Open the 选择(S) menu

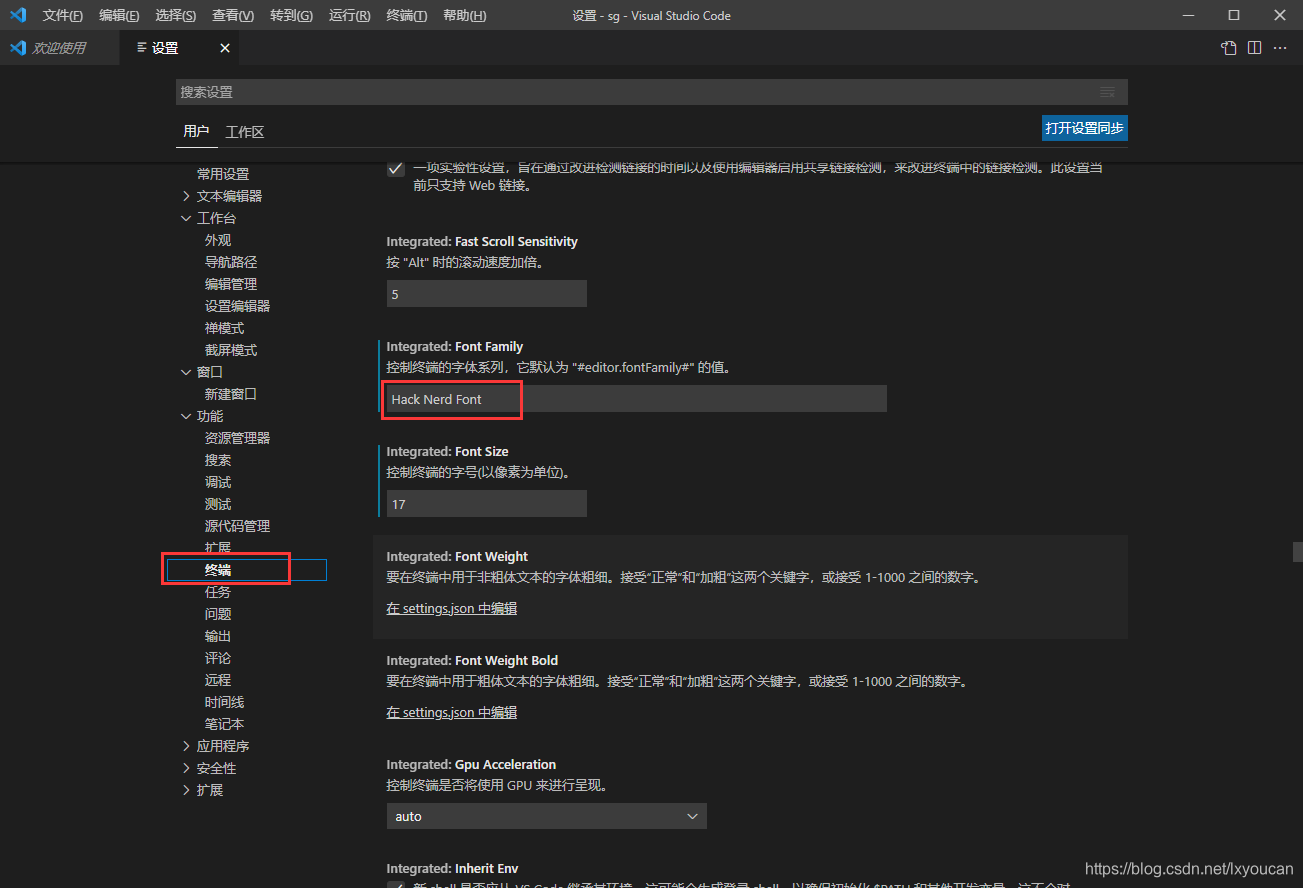pyautogui.click(x=176, y=16)
